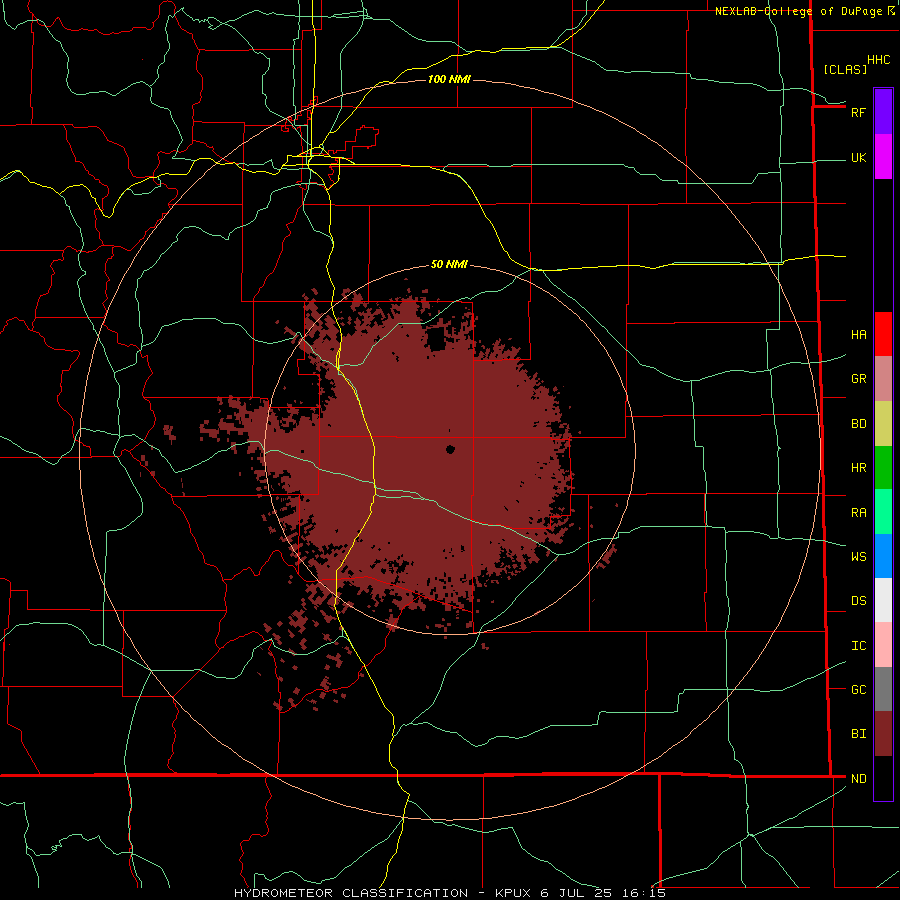Image resolution: width=900 pixels, height=900 pixels.
Task: Click the black KPUX radar site dot
Action: click(x=450, y=449)
